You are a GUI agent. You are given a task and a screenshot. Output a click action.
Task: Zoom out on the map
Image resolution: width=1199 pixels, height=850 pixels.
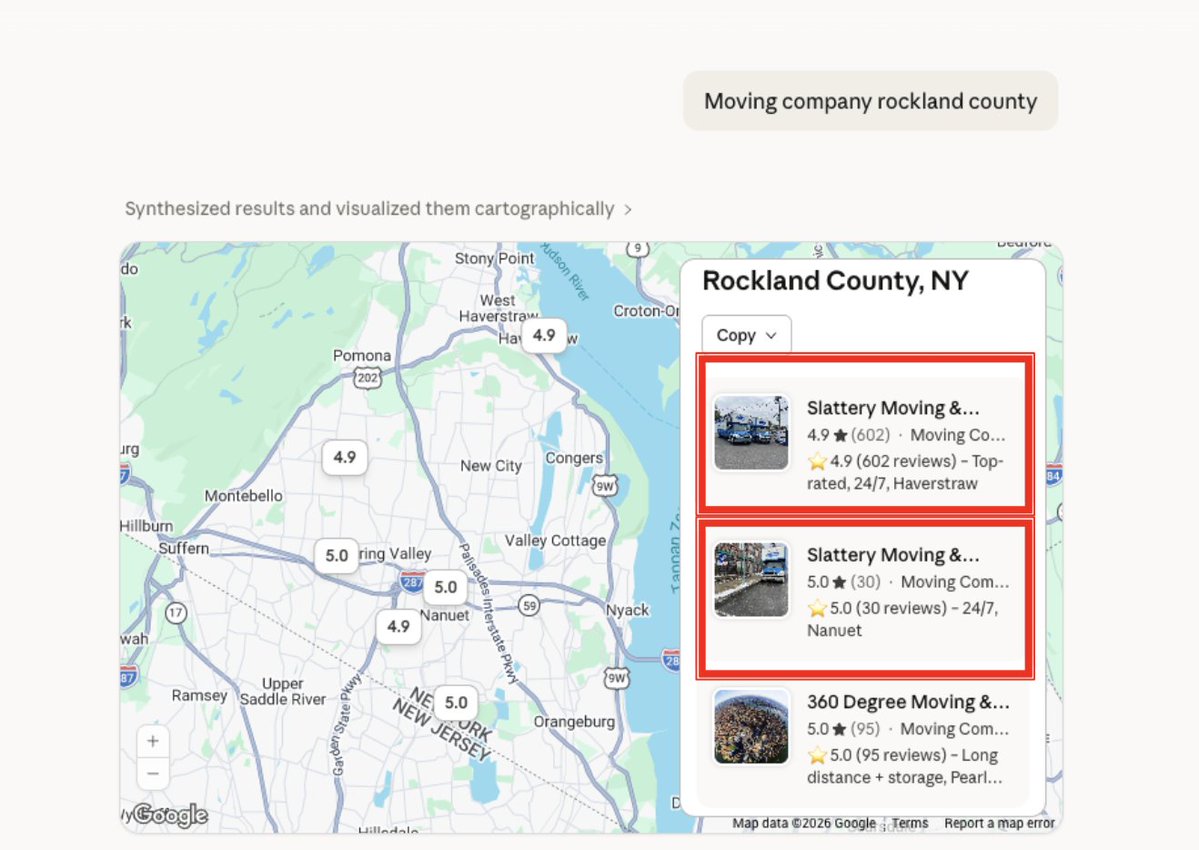point(153,773)
